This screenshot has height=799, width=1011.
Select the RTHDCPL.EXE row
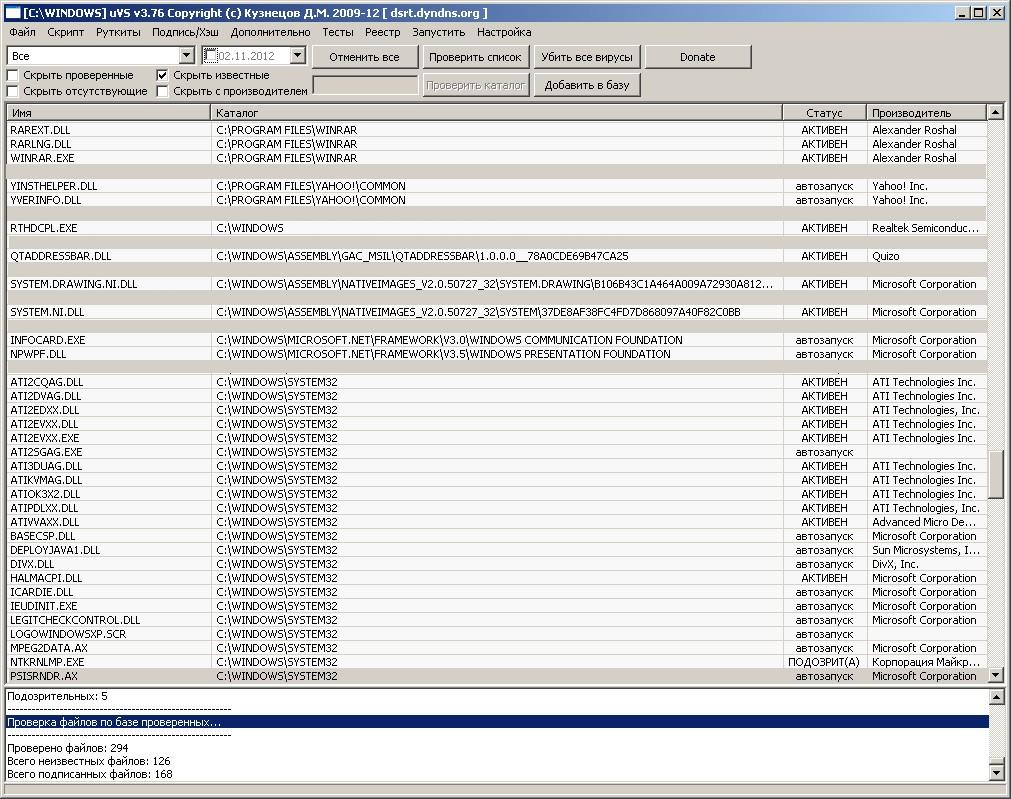click(496, 228)
